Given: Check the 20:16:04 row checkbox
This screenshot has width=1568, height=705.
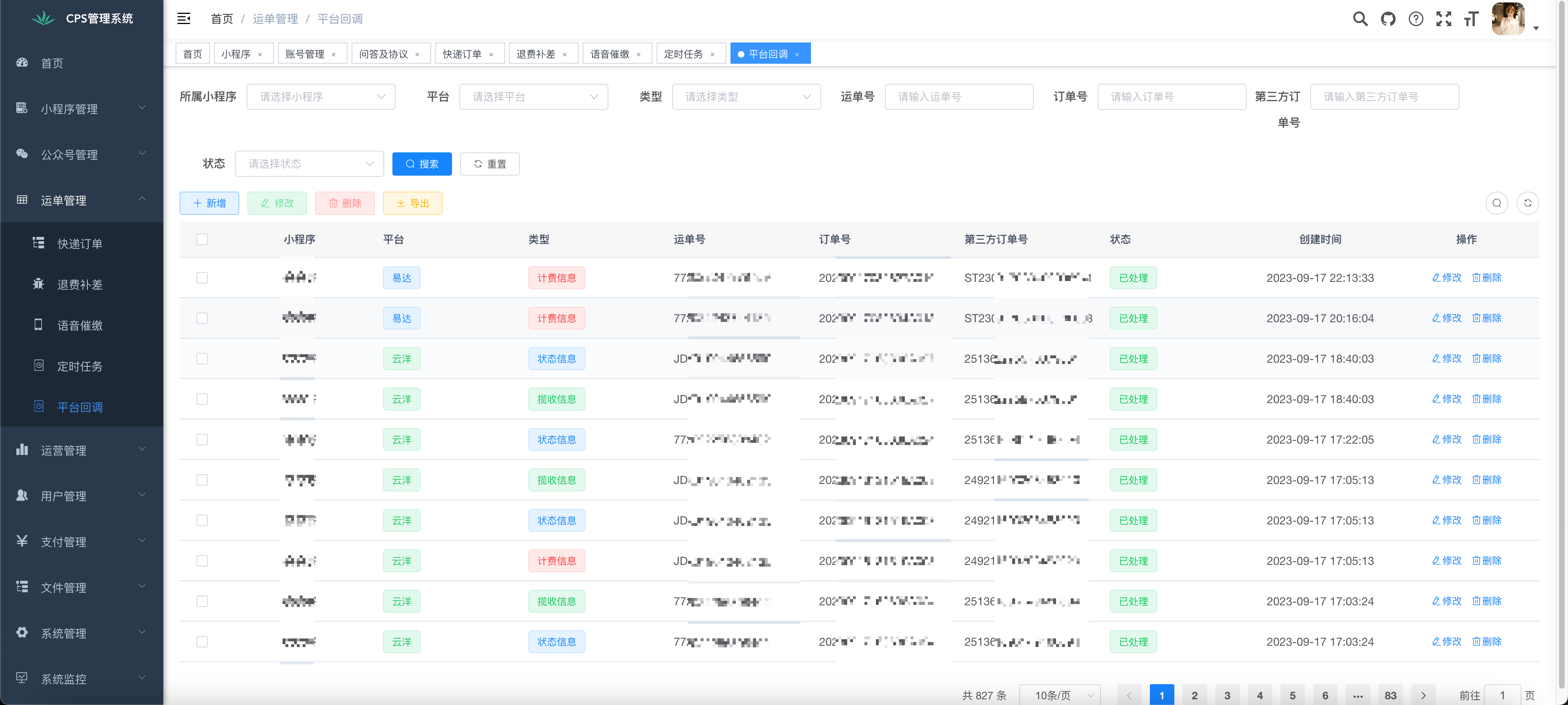Looking at the screenshot, I should (x=202, y=318).
